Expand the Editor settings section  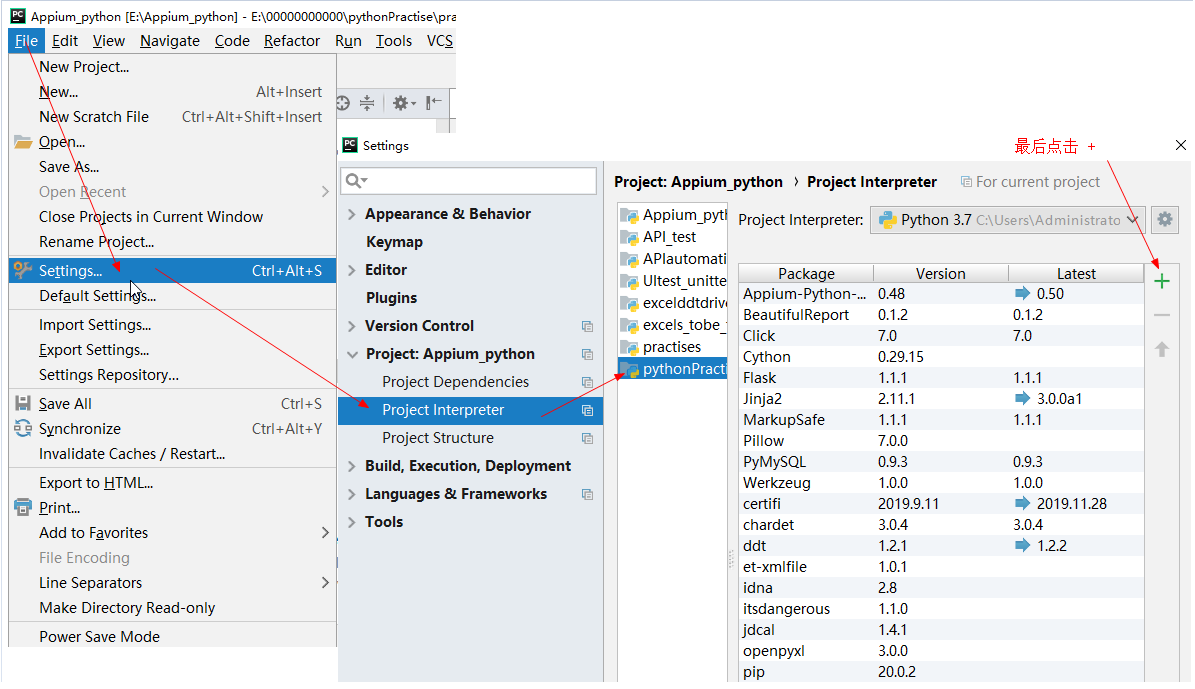pos(351,270)
